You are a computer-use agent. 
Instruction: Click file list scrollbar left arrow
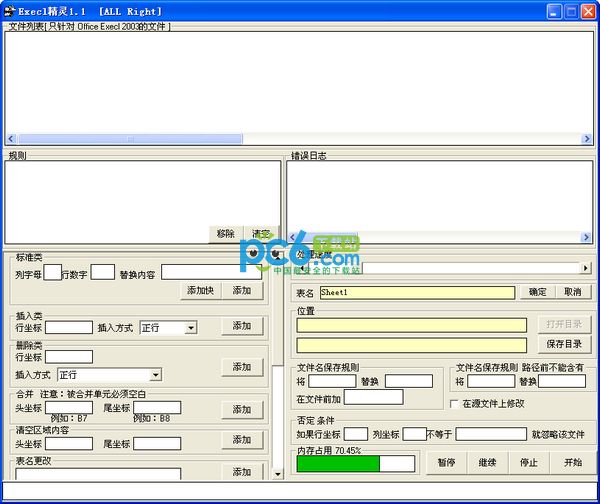11,139
